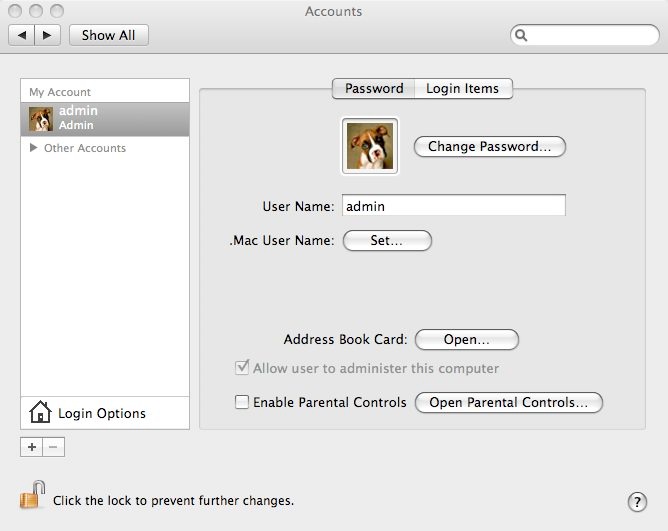Select the admin account in sidebar

coord(105,119)
